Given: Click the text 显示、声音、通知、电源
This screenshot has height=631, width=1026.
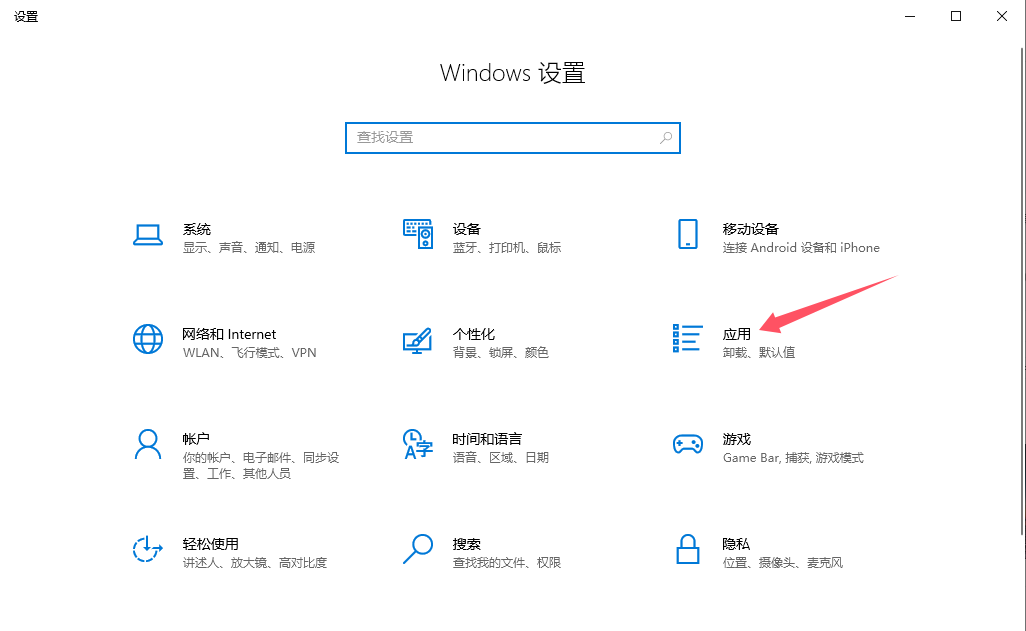Looking at the screenshot, I should [249, 247].
